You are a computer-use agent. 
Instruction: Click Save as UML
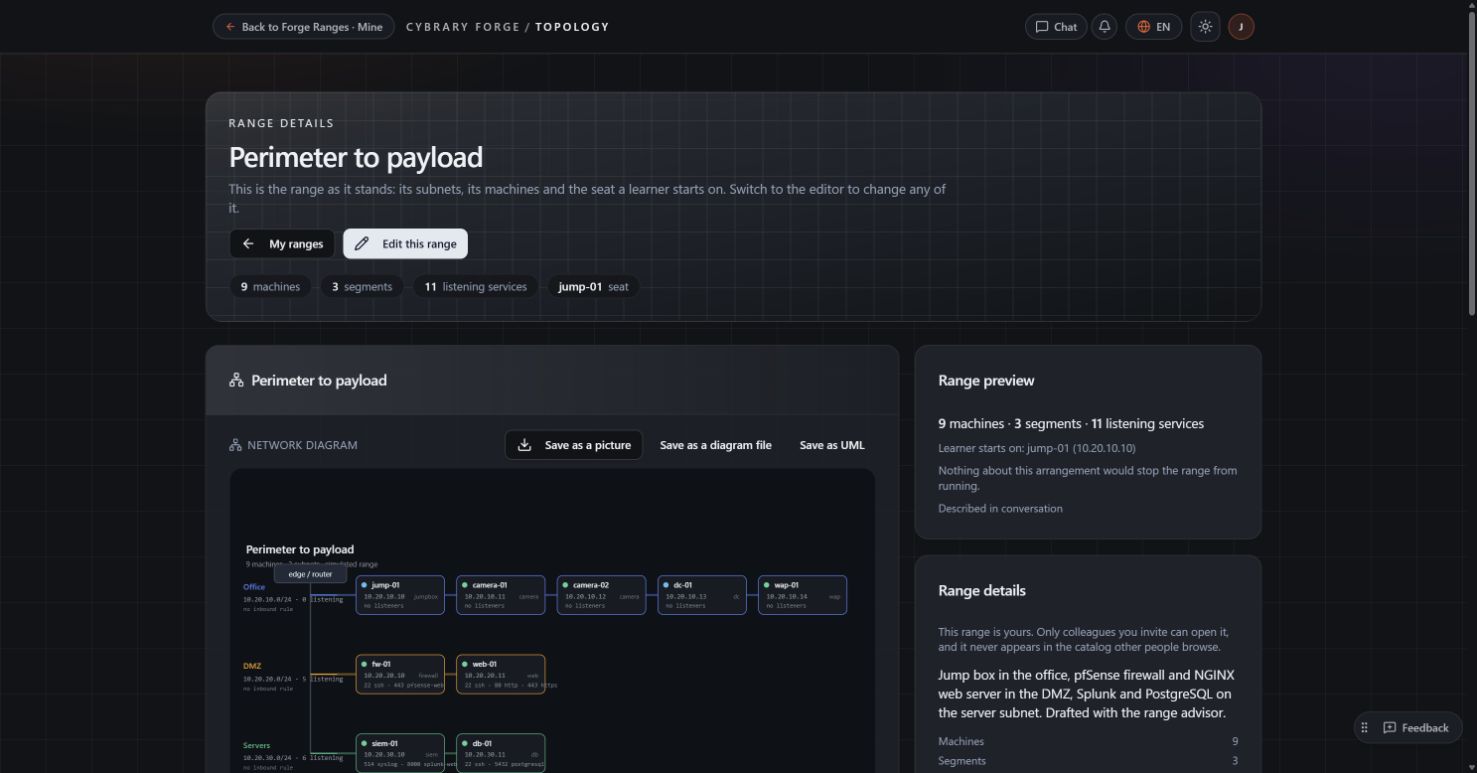tap(832, 445)
